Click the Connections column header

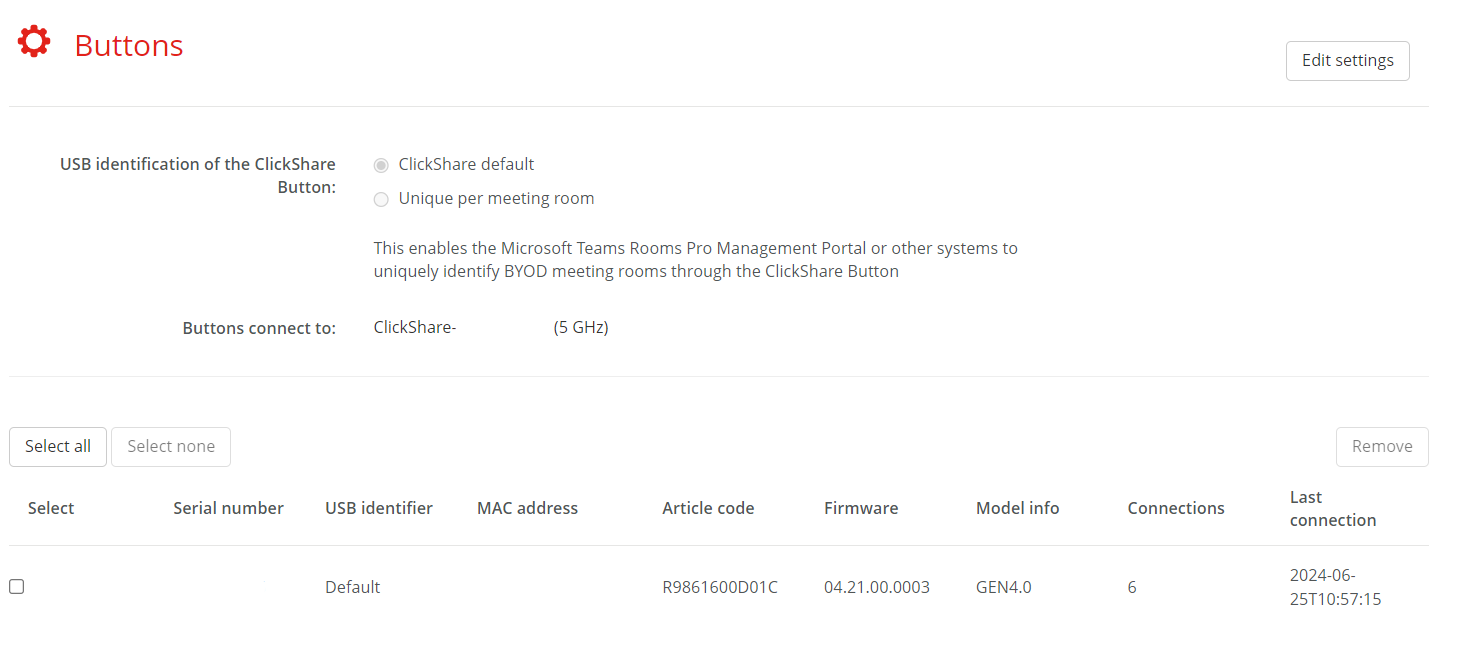click(1176, 508)
